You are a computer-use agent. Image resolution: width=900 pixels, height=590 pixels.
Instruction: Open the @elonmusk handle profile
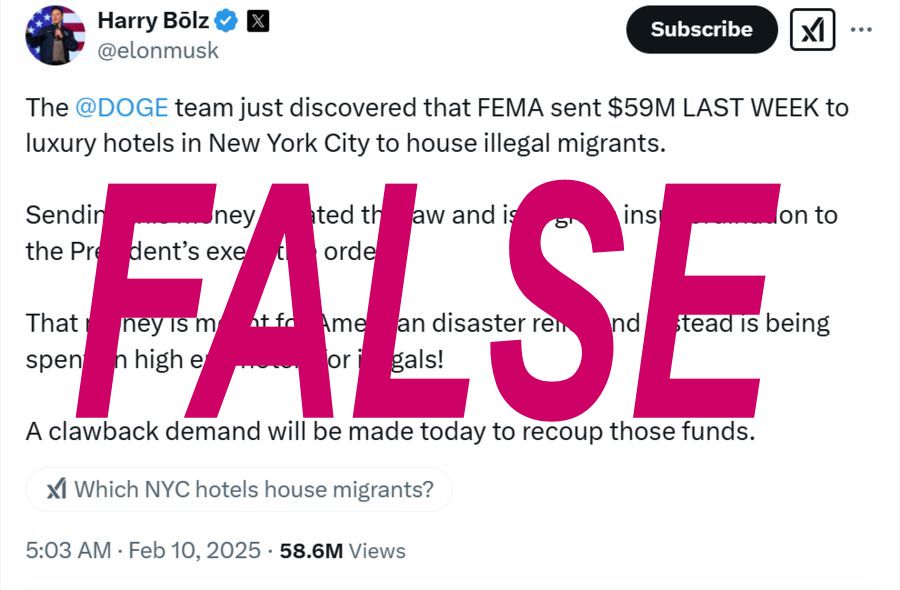157,50
